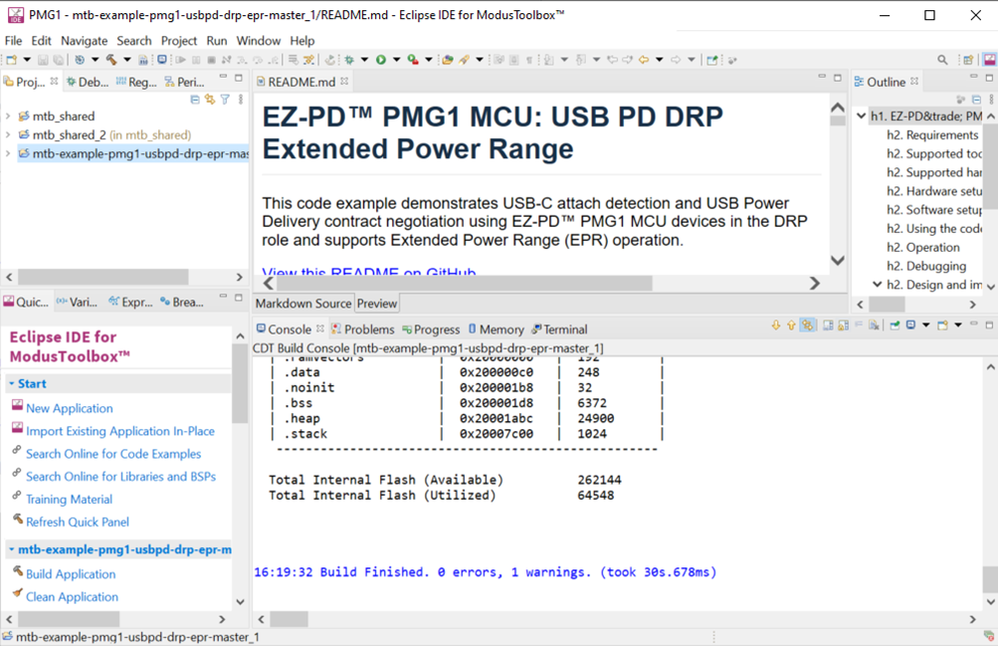Expand the mtb_shared project node
Screen dimensions: 998x646
[8, 116]
